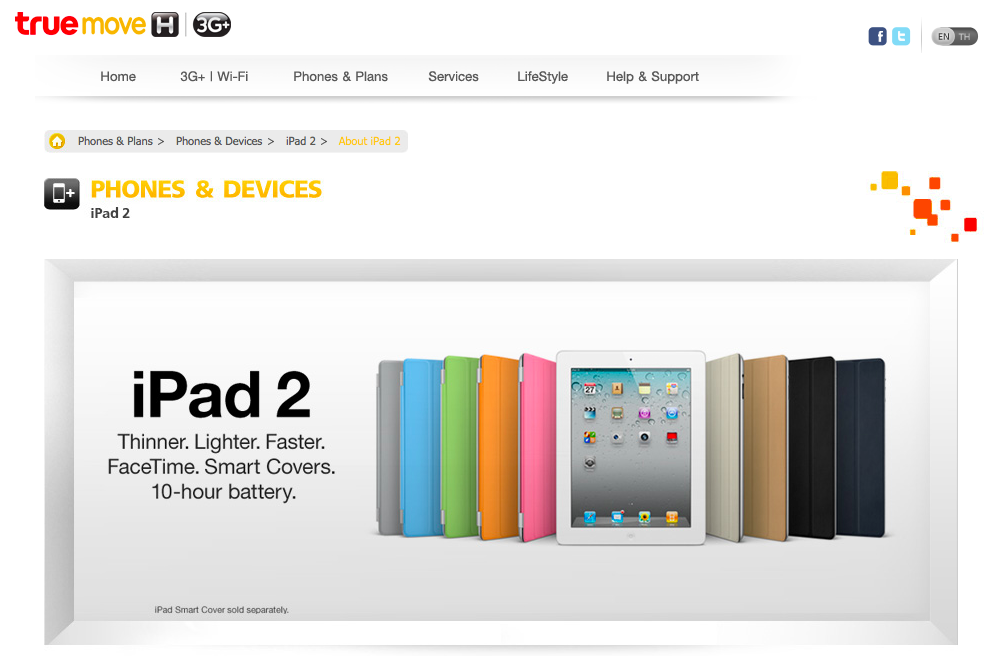
Task: Follow the Phones & Devices breadcrumb link
Action: [x=219, y=141]
